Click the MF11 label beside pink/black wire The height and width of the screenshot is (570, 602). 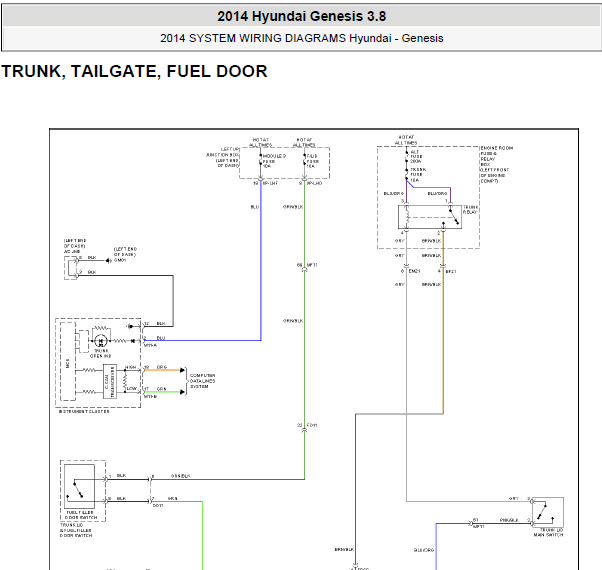pyautogui.click(x=479, y=527)
